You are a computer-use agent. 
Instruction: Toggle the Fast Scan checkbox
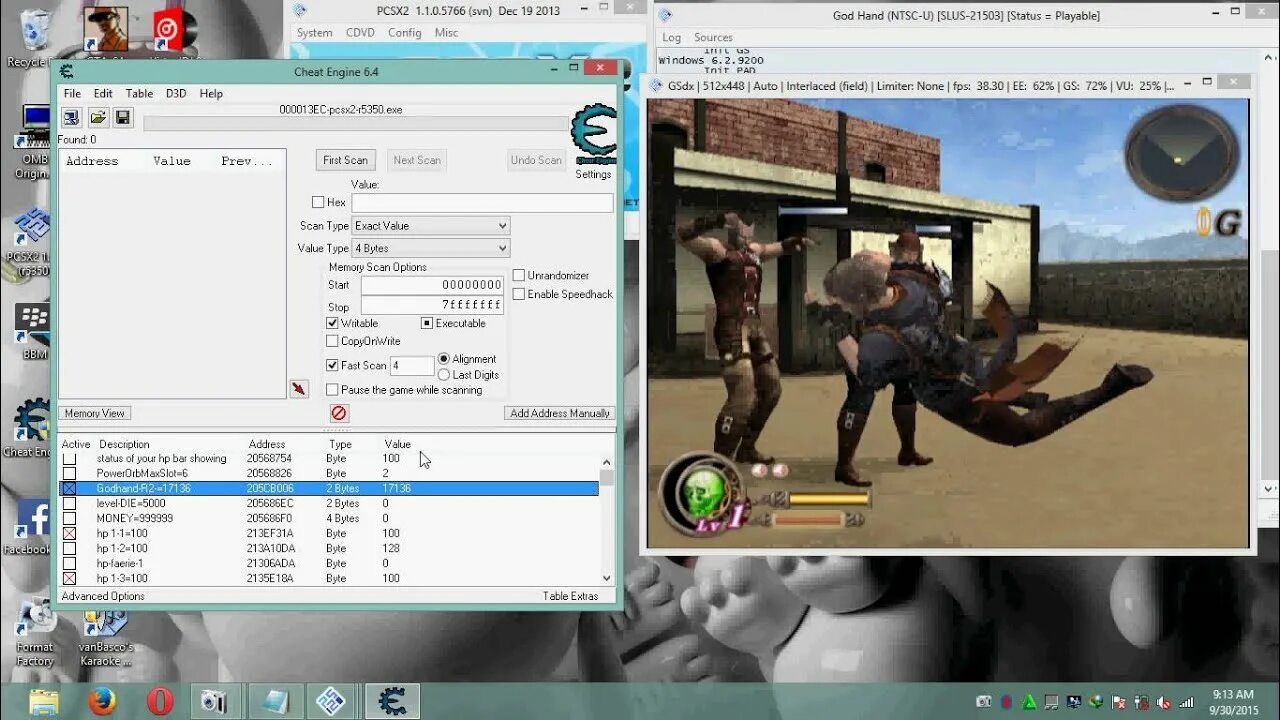(x=332, y=365)
